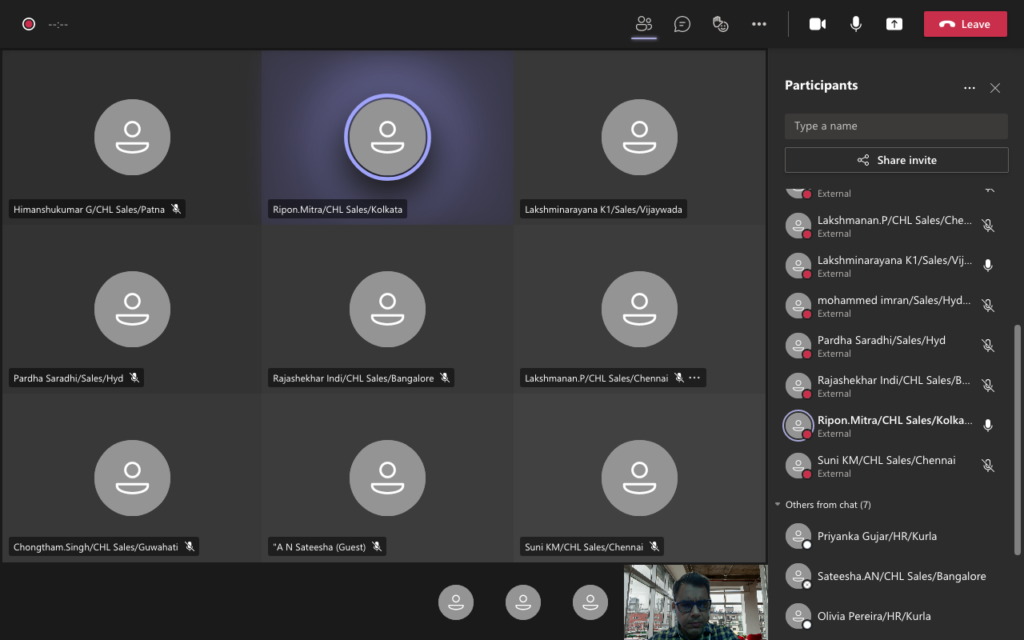Open the reactions icon in toolbar

(x=720, y=24)
